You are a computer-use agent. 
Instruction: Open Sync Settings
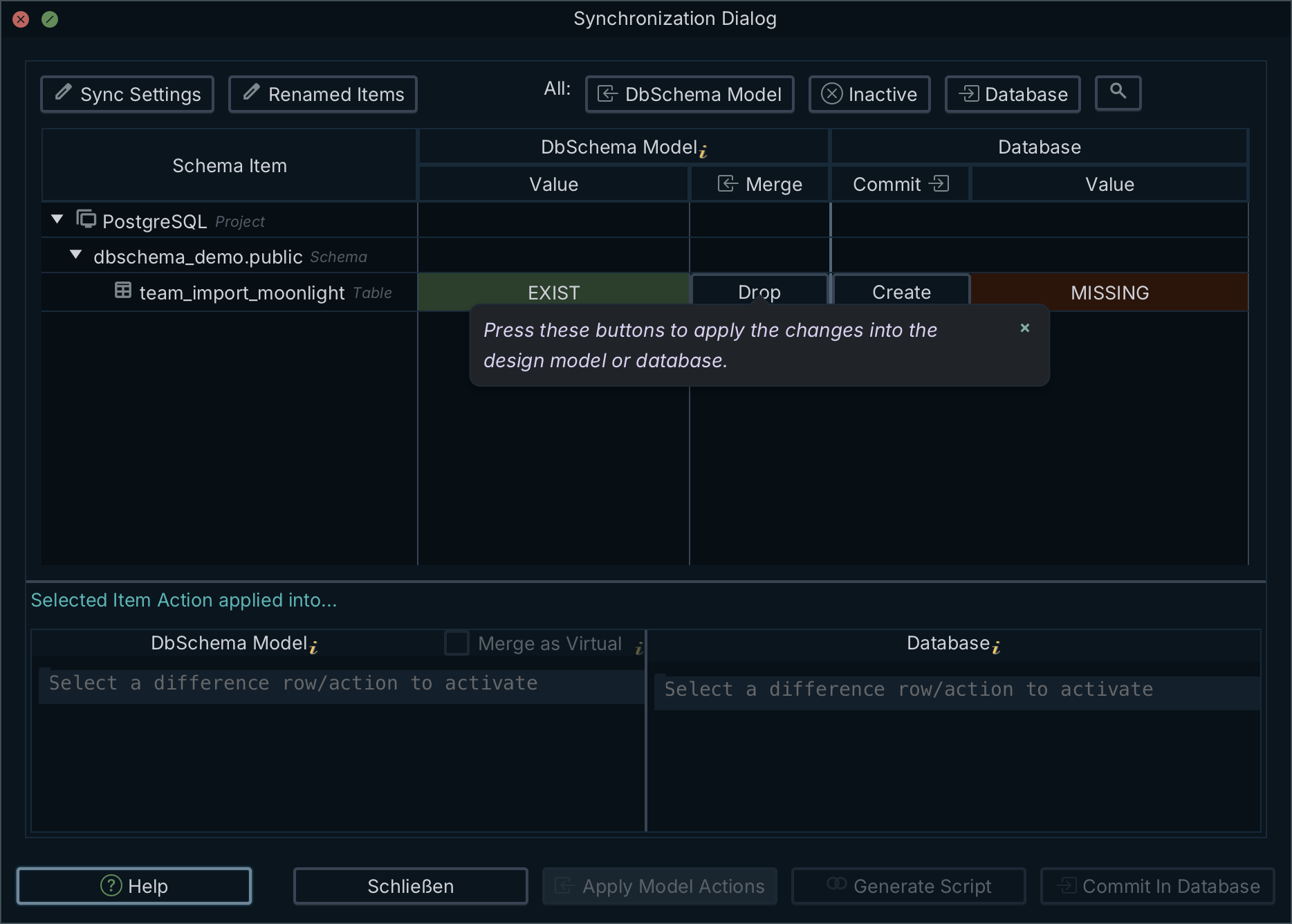(127, 94)
